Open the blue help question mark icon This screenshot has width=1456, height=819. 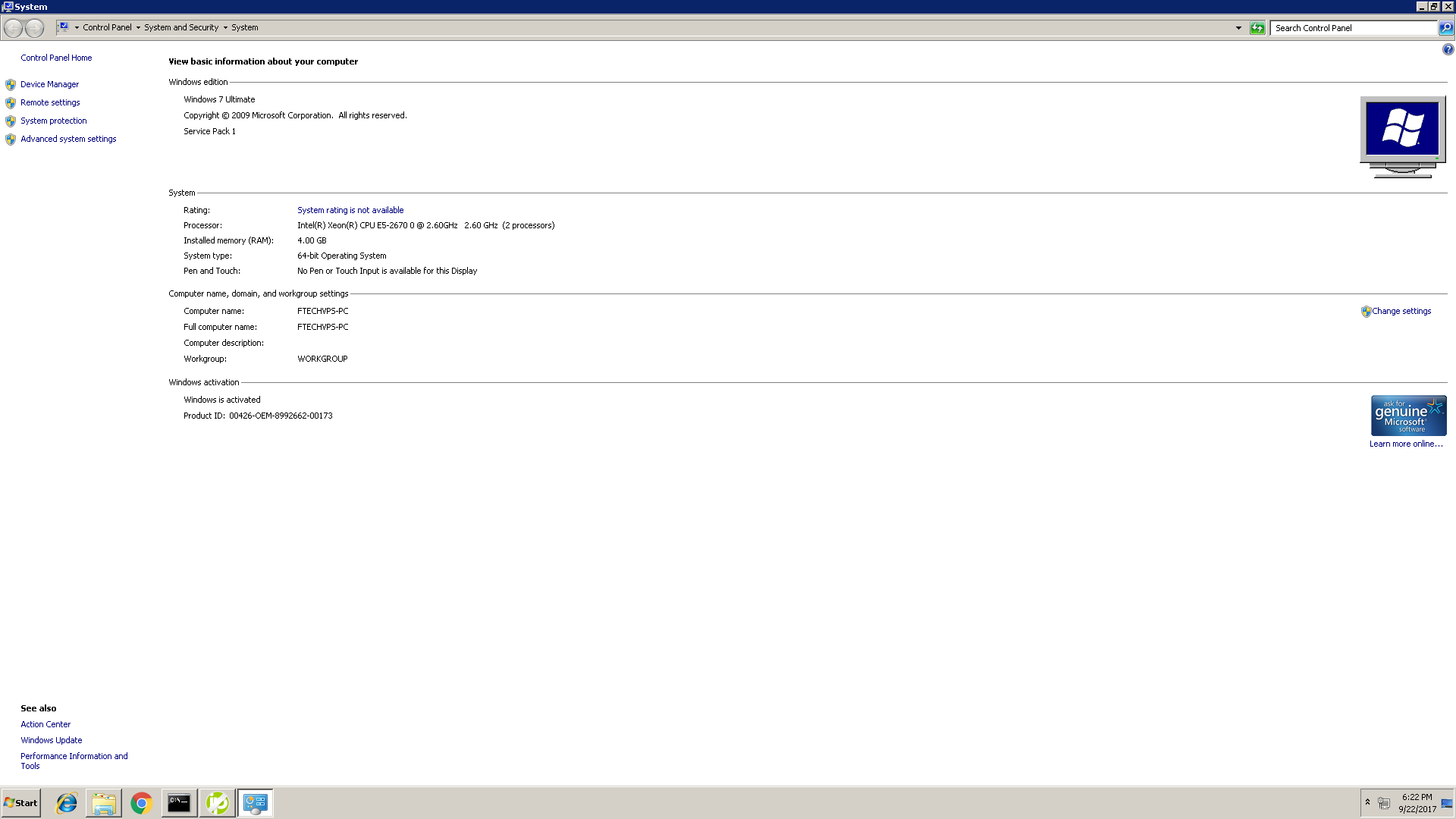pyautogui.click(x=1448, y=49)
